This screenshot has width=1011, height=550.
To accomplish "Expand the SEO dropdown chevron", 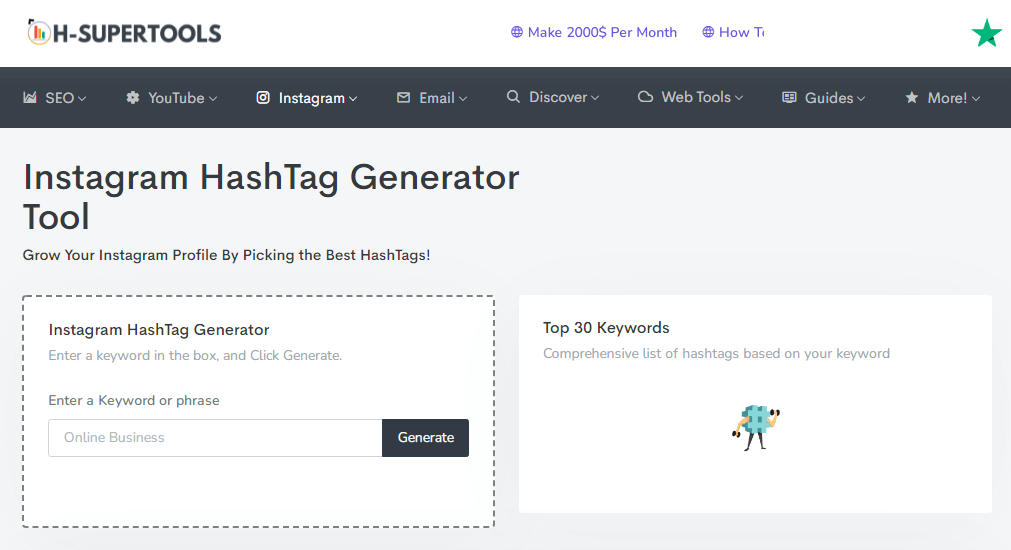I will point(82,98).
